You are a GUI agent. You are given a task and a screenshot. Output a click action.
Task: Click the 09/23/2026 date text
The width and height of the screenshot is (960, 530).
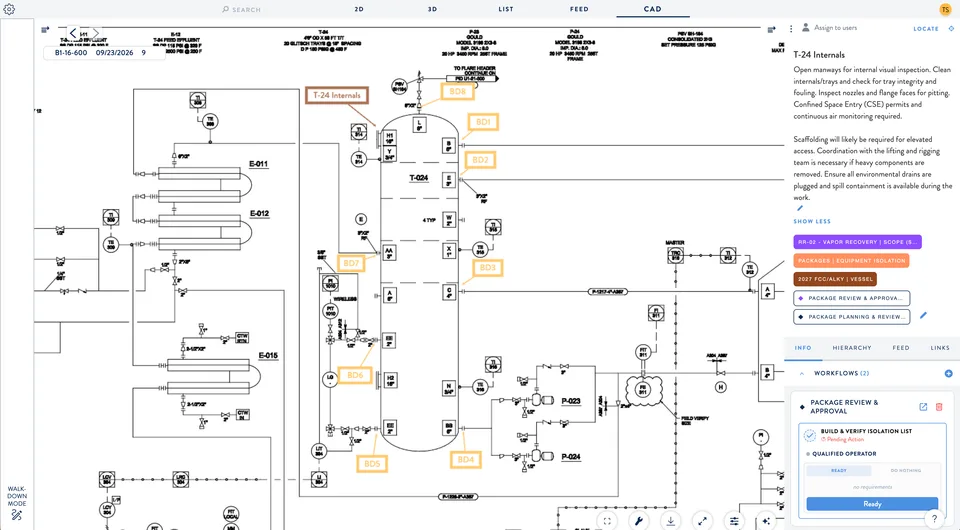pos(114,53)
